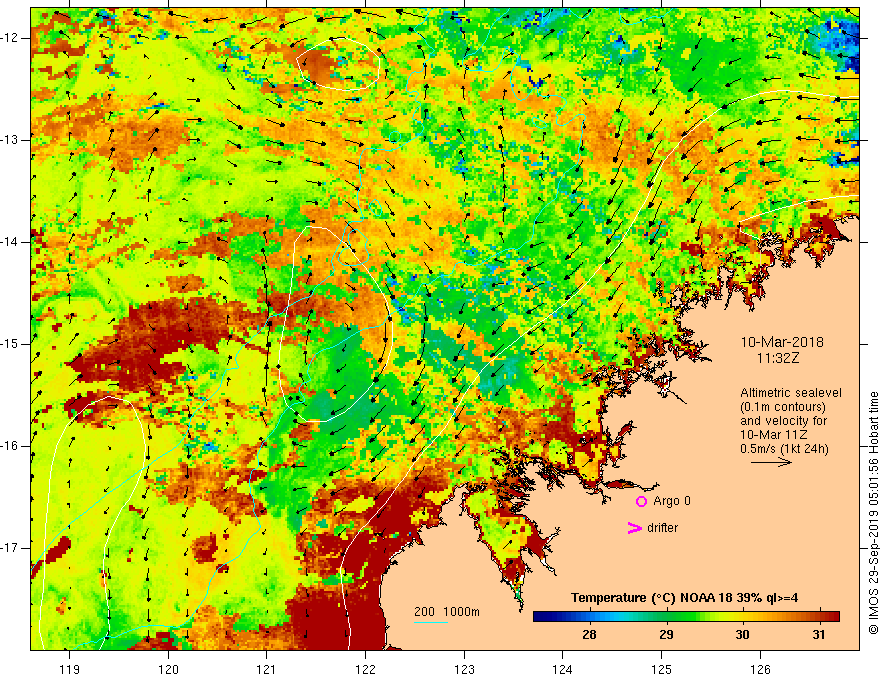The width and height of the screenshot is (880, 680).
Task: Click the longitude axis label '121'
Action: (x=267, y=669)
